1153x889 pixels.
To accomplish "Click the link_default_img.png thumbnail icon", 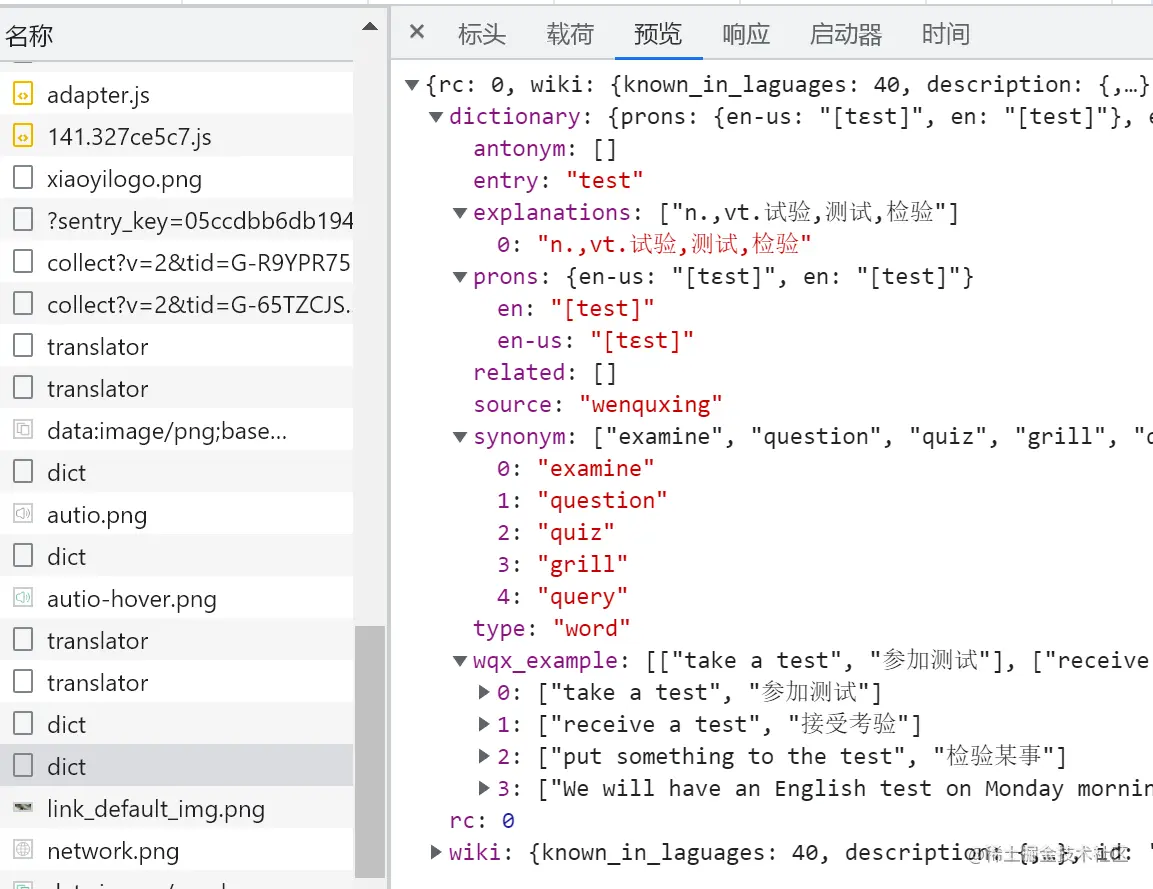I will [23, 807].
